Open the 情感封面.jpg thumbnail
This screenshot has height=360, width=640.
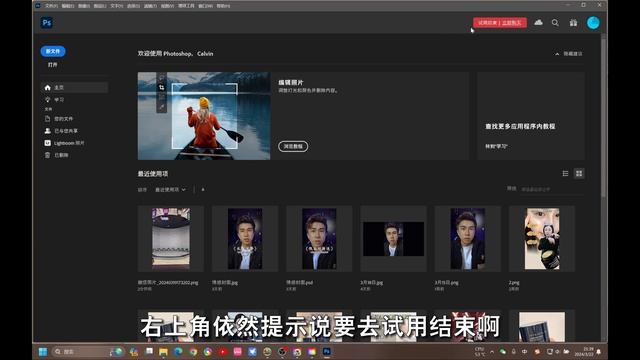click(x=245, y=239)
